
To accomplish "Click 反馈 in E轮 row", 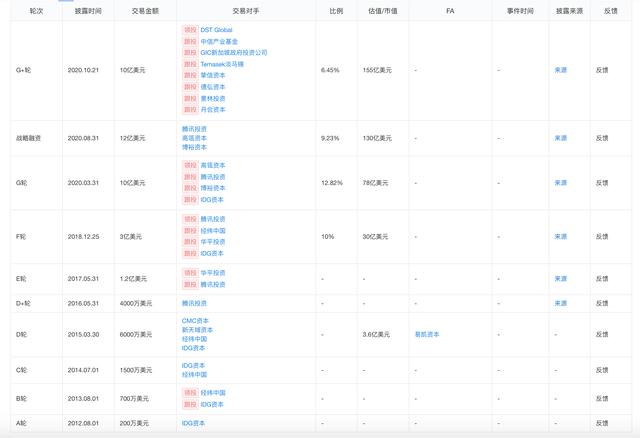I will 602,278.
